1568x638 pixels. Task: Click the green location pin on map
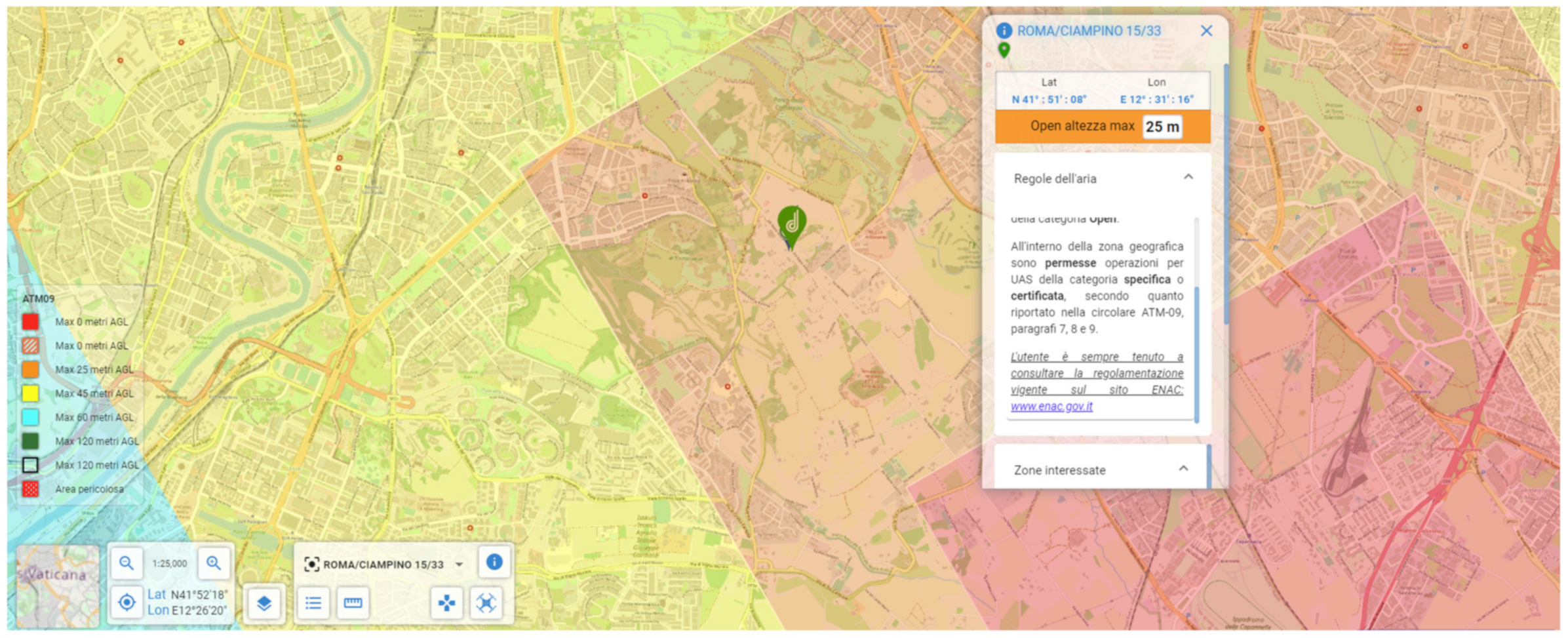point(791,224)
